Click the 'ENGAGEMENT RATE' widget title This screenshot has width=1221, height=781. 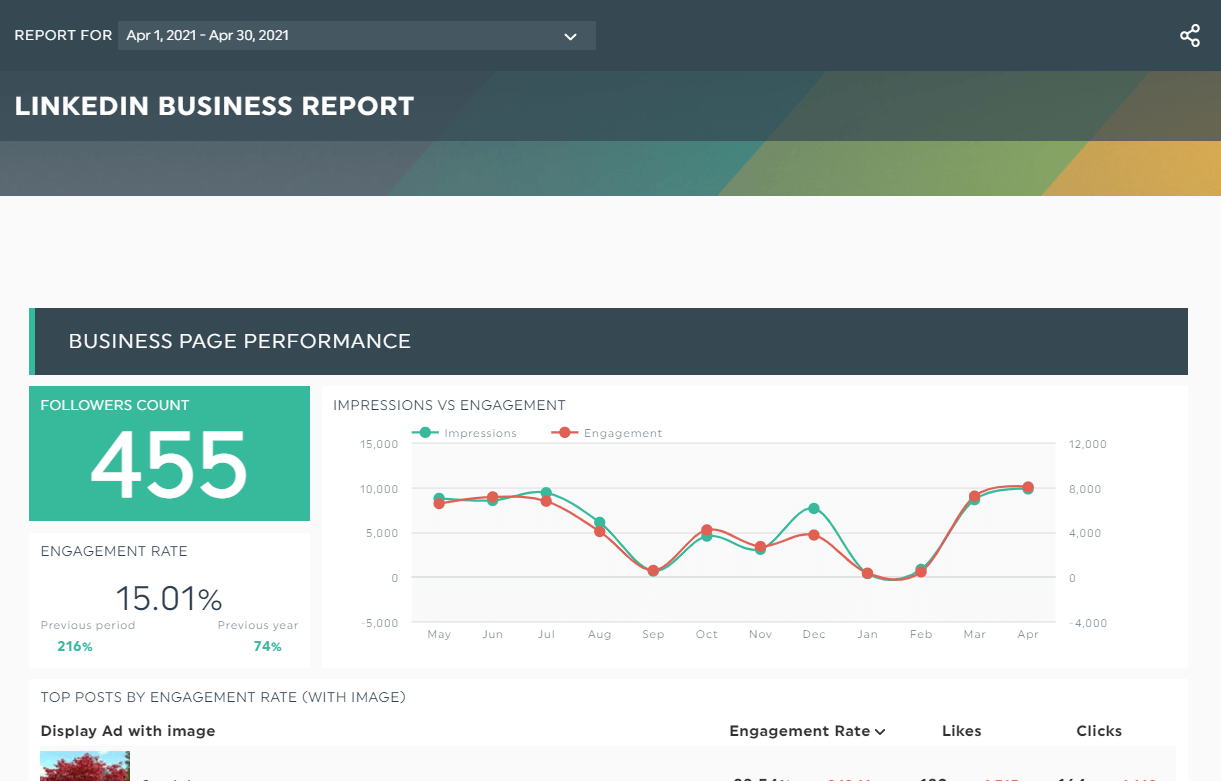[x=114, y=551]
